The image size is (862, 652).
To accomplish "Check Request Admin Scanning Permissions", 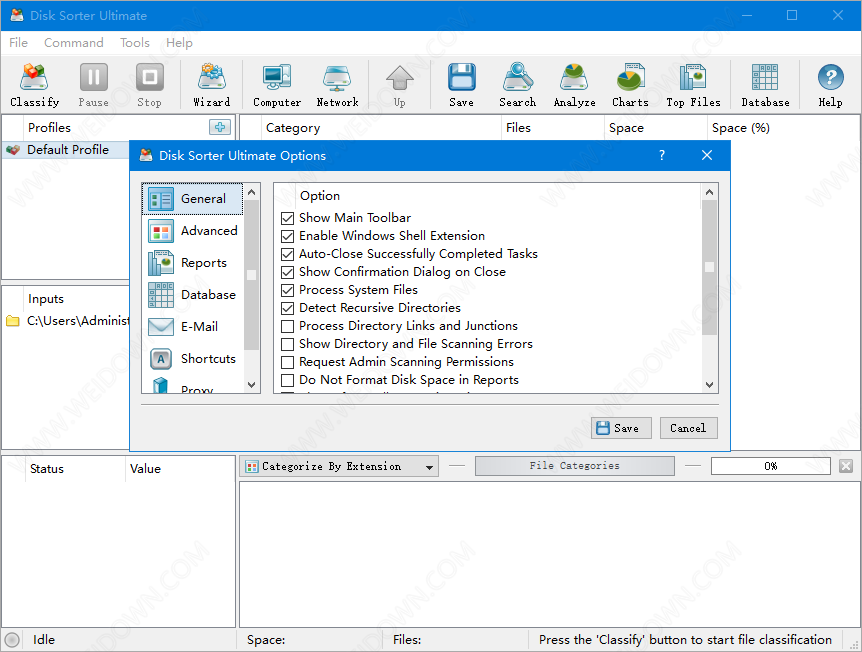I will [x=288, y=363].
